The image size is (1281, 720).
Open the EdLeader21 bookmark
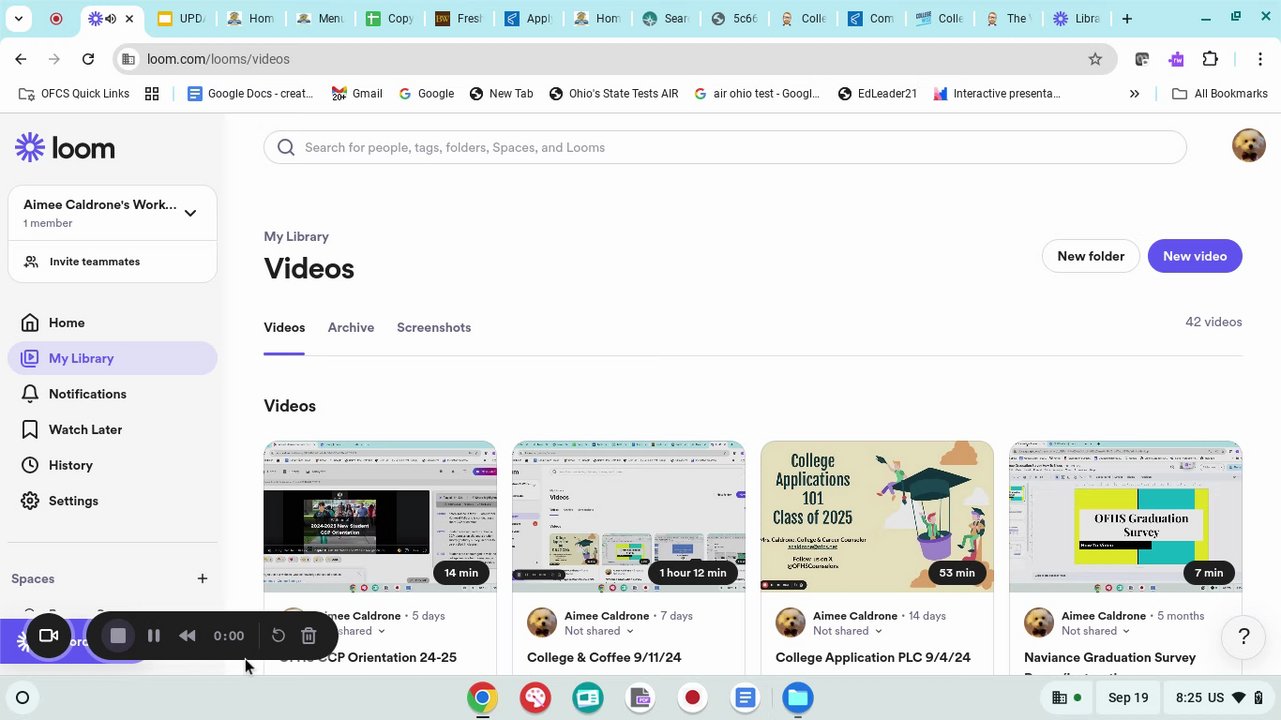(877, 94)
